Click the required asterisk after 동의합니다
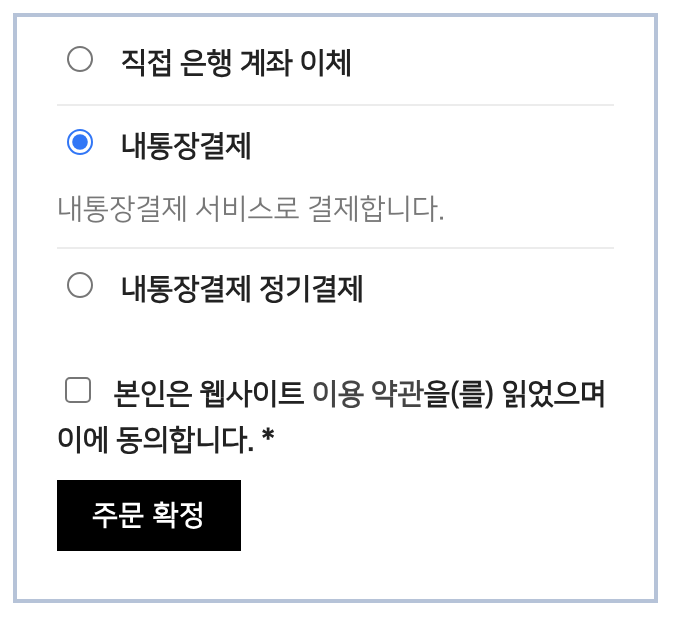The height and width of the screenshot is (618, 674). point(268,435)
